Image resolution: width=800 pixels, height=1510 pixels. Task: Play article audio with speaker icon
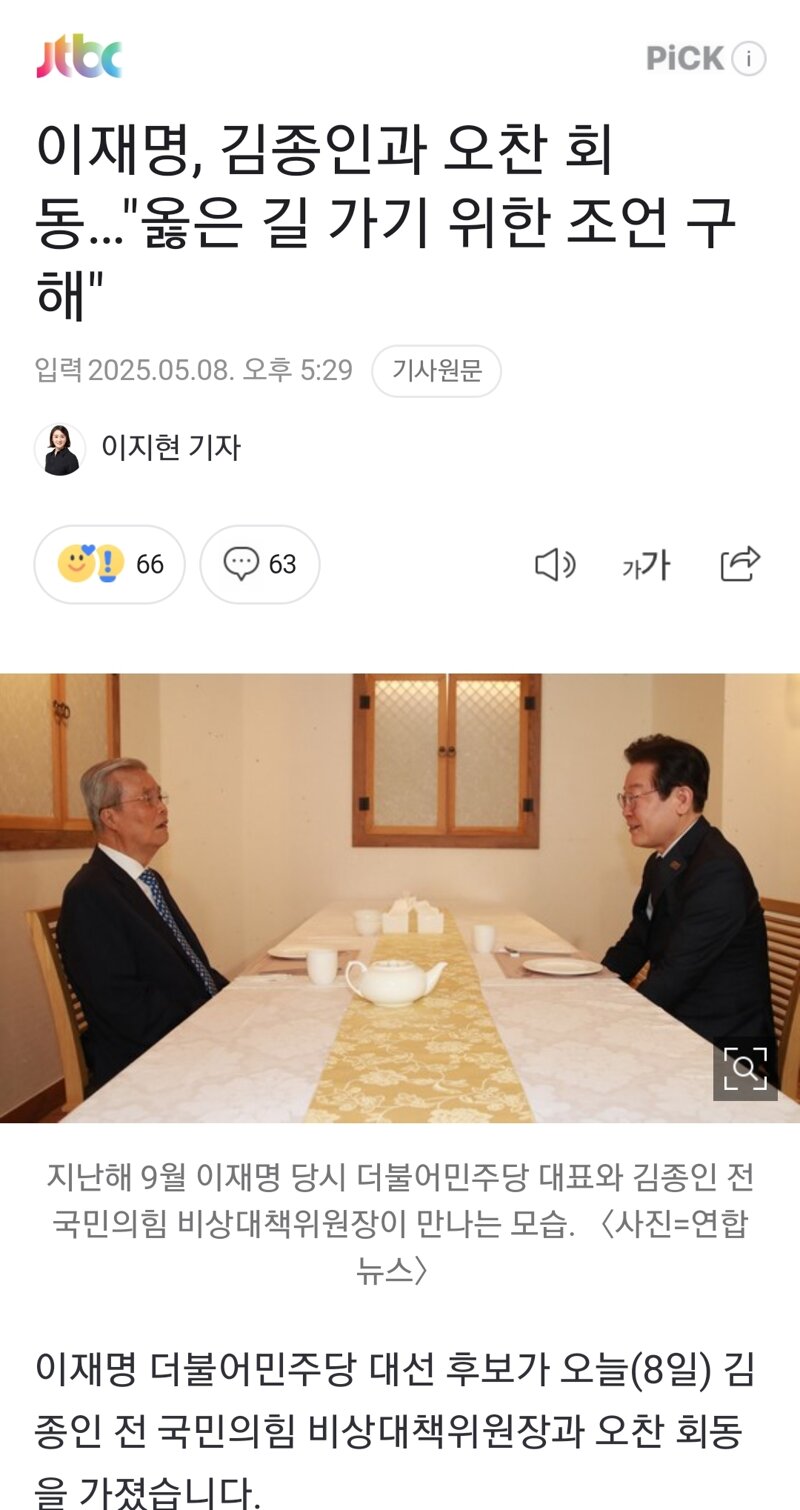555,565
